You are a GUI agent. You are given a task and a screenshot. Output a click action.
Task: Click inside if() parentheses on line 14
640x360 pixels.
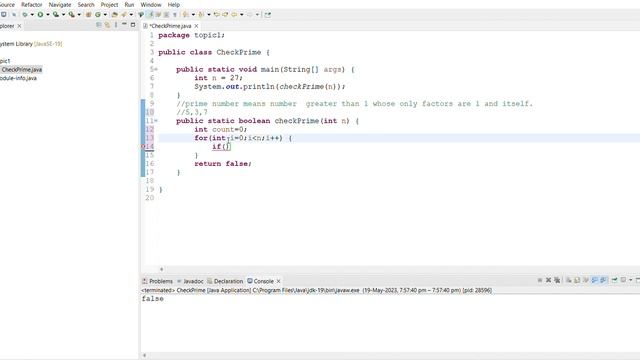pyautogui.click(x=227, y=147)
